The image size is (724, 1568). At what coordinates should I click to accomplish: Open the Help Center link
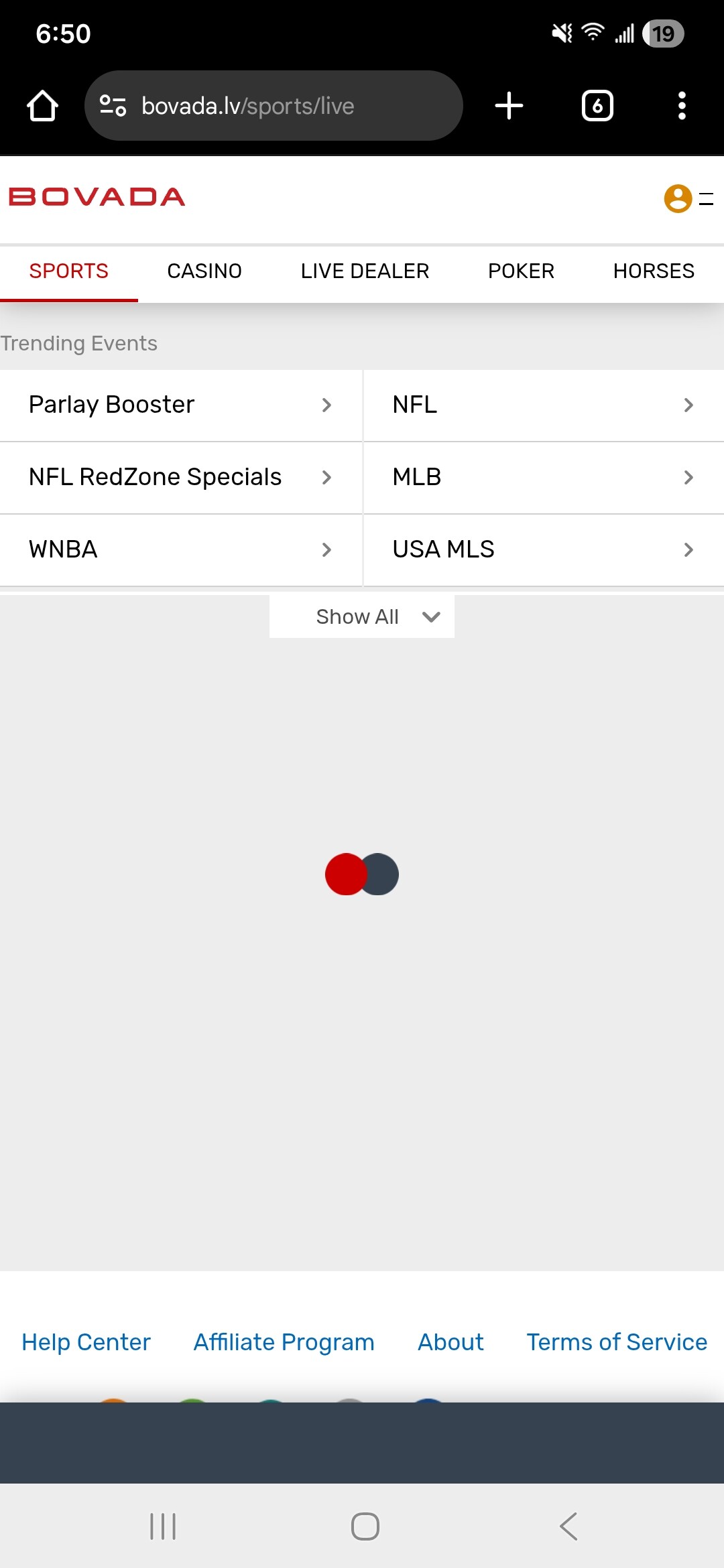pyautogui.click(x=86, y=1342)
